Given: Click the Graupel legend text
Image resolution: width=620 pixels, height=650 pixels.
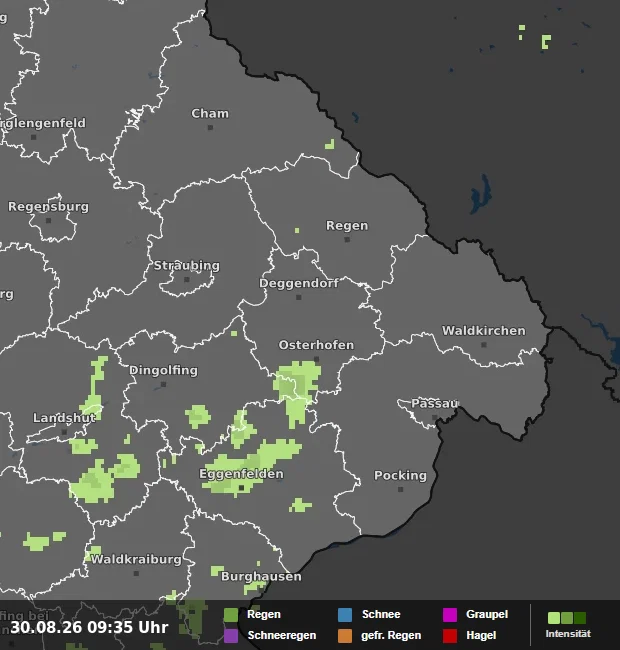Looking at the screenshot, I should tap(487, 614).
